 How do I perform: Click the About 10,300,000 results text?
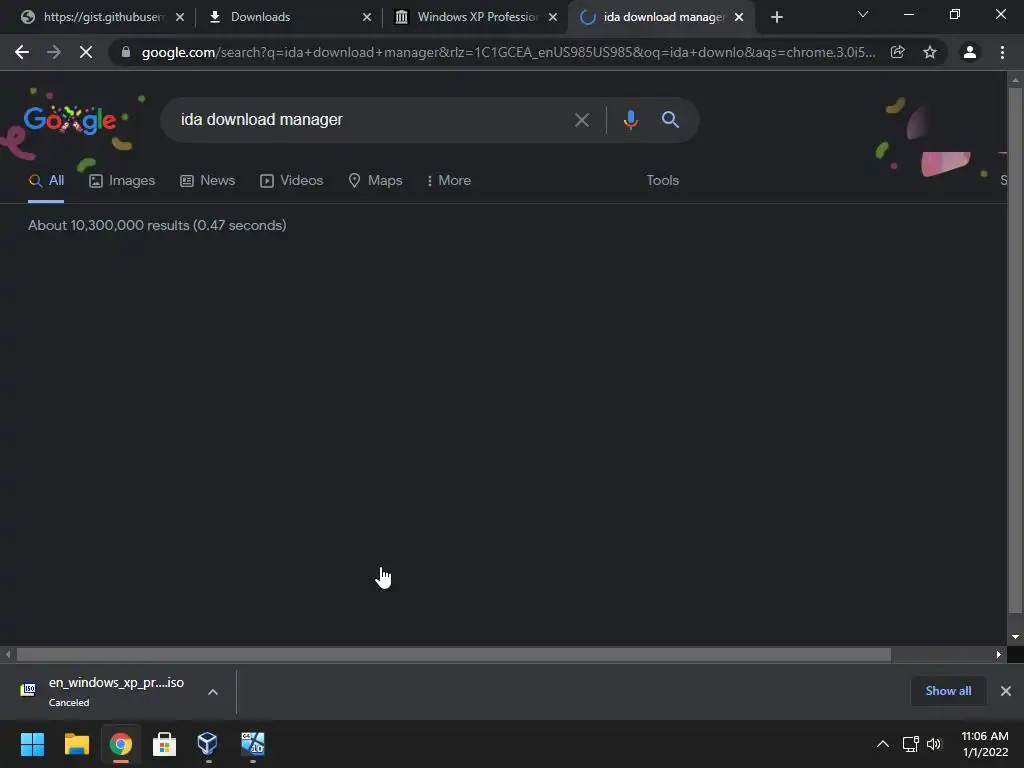tap(157, 225)
